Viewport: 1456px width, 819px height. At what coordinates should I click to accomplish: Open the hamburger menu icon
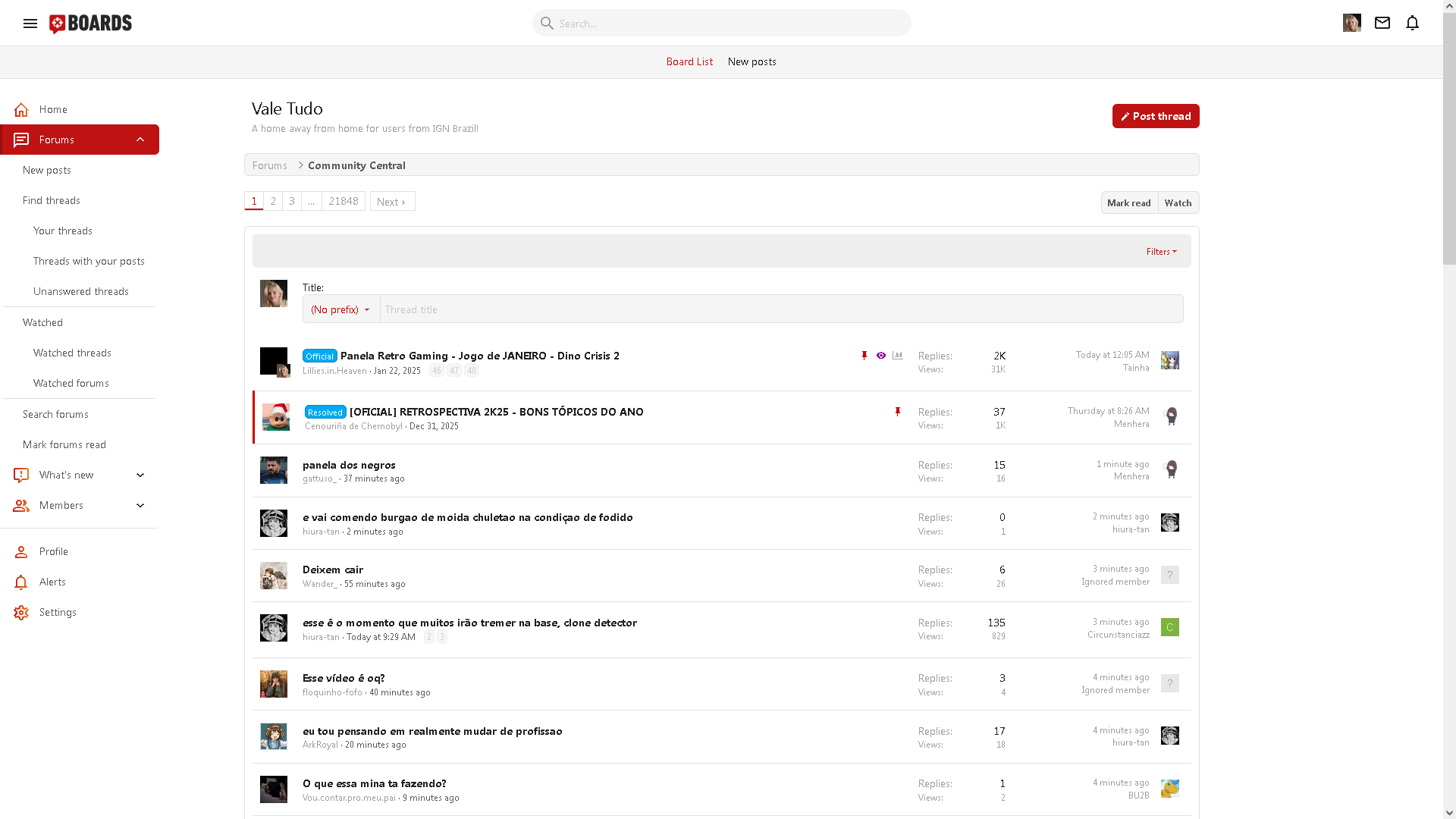tap(30, 24)
